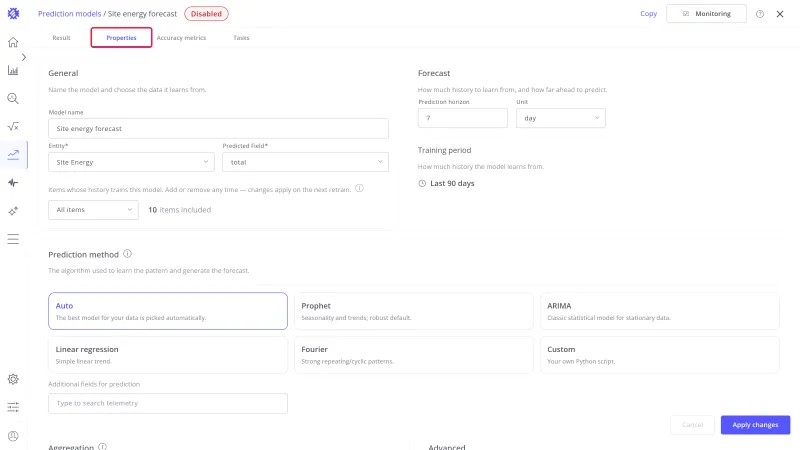Open the Unit dropdown (day)
This screenshot has height=450, width=800.
coord(561,118)
